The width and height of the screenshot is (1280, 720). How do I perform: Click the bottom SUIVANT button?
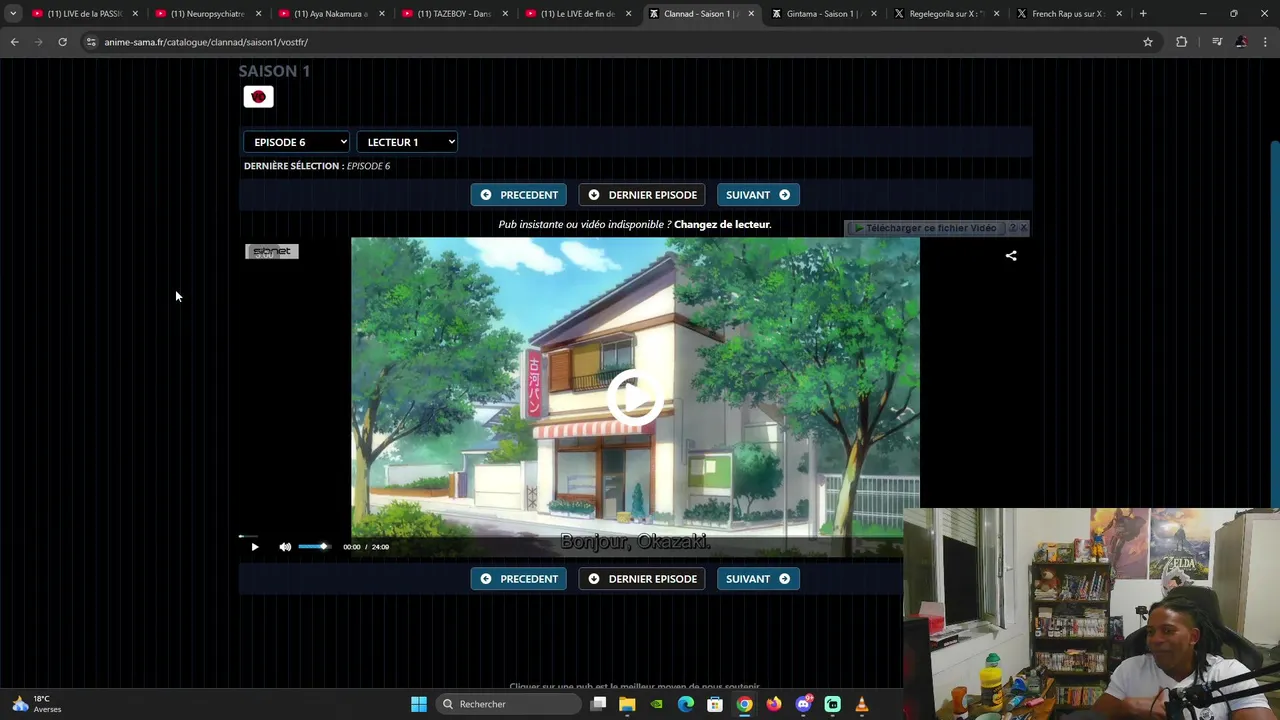pyautogui.click(x=758, y=579)
